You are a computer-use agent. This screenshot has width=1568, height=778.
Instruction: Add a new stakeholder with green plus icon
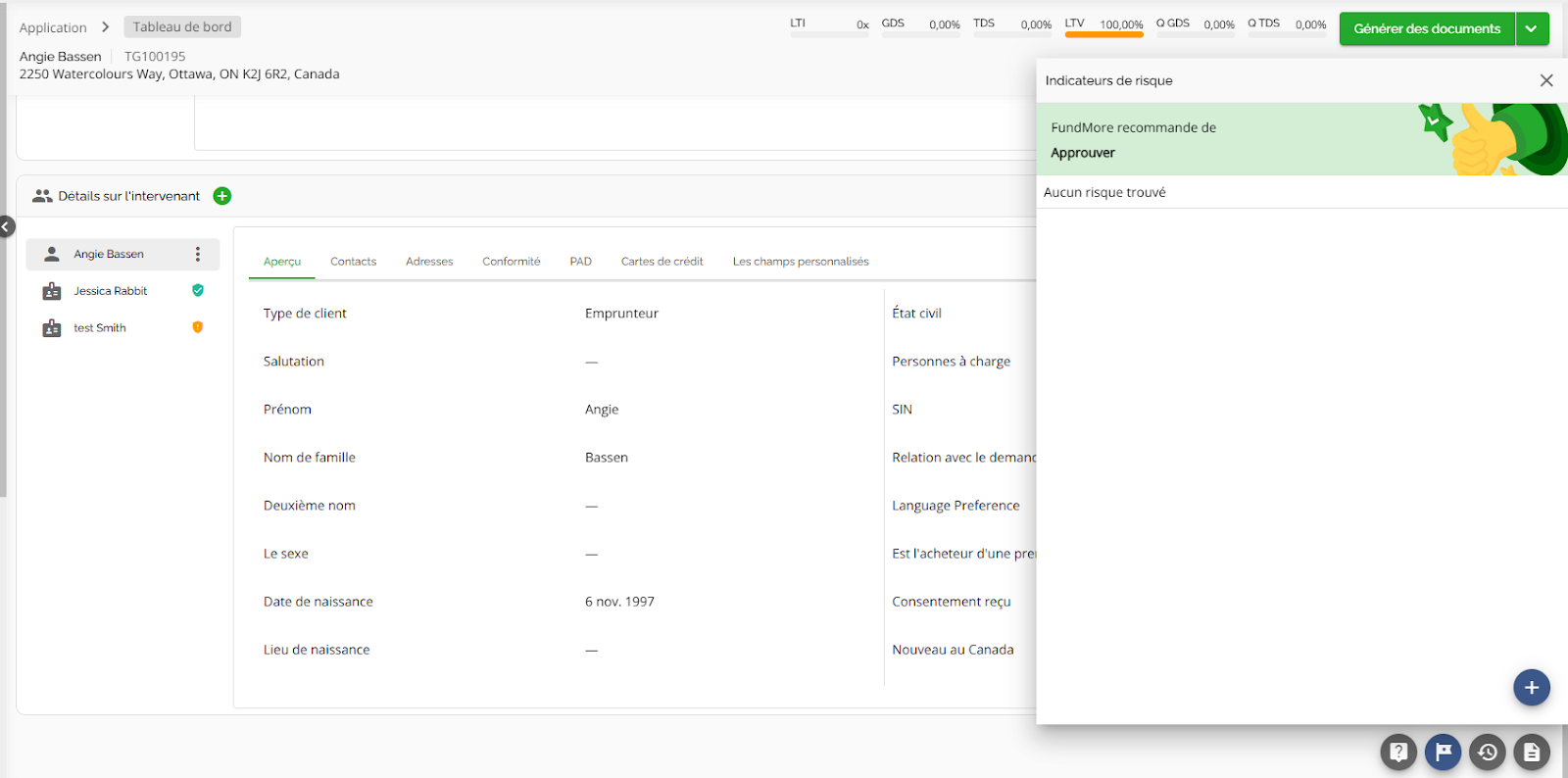[x=222, y=196]
